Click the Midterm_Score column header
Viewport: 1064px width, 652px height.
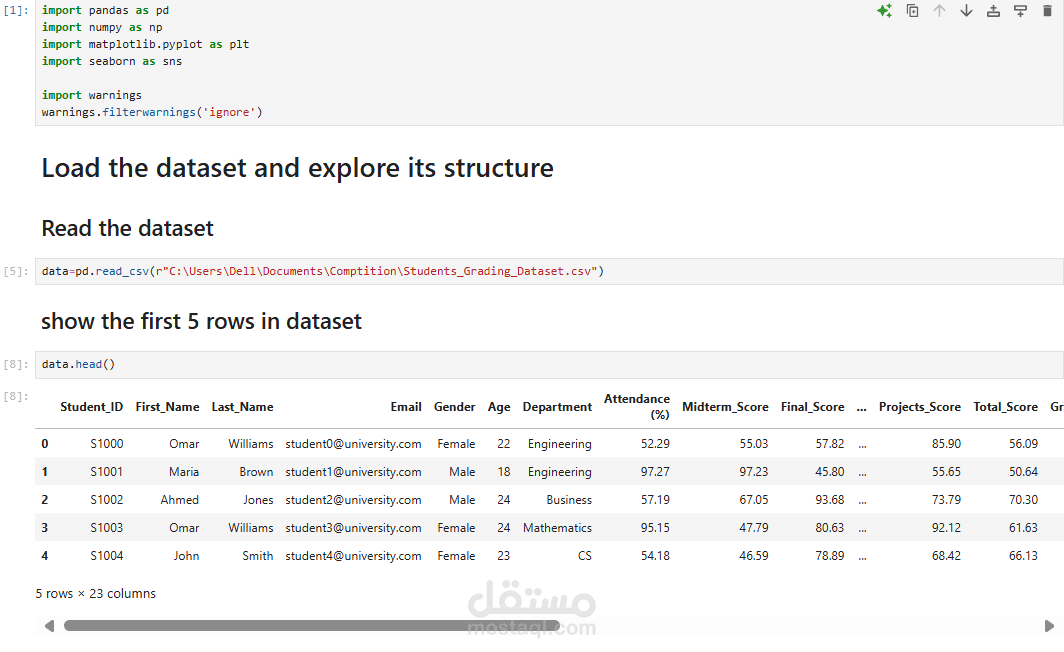pyautogui.click(x=725, y=407)
